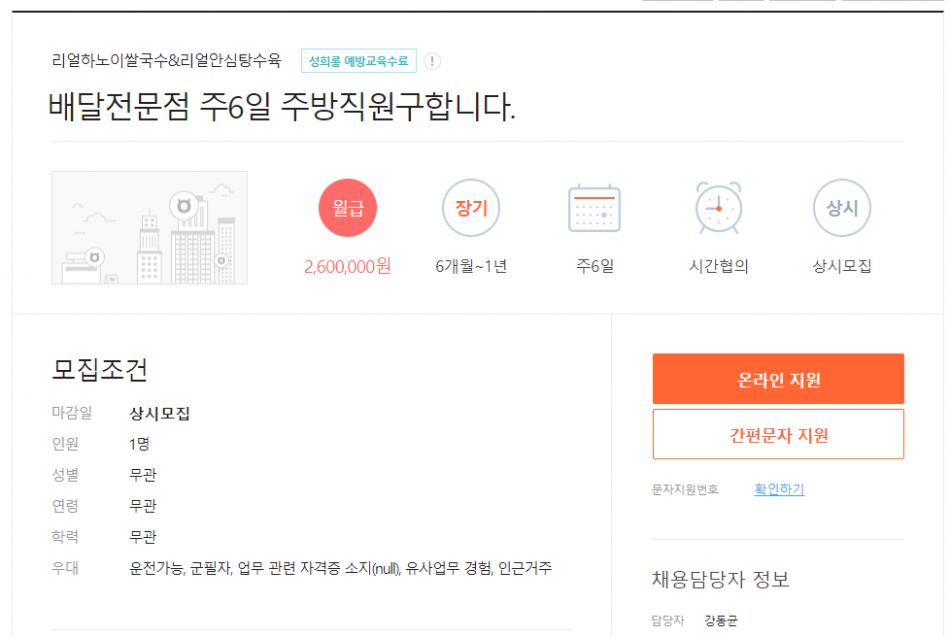Click the salary amount 2,600,000원

click(348, 266)
